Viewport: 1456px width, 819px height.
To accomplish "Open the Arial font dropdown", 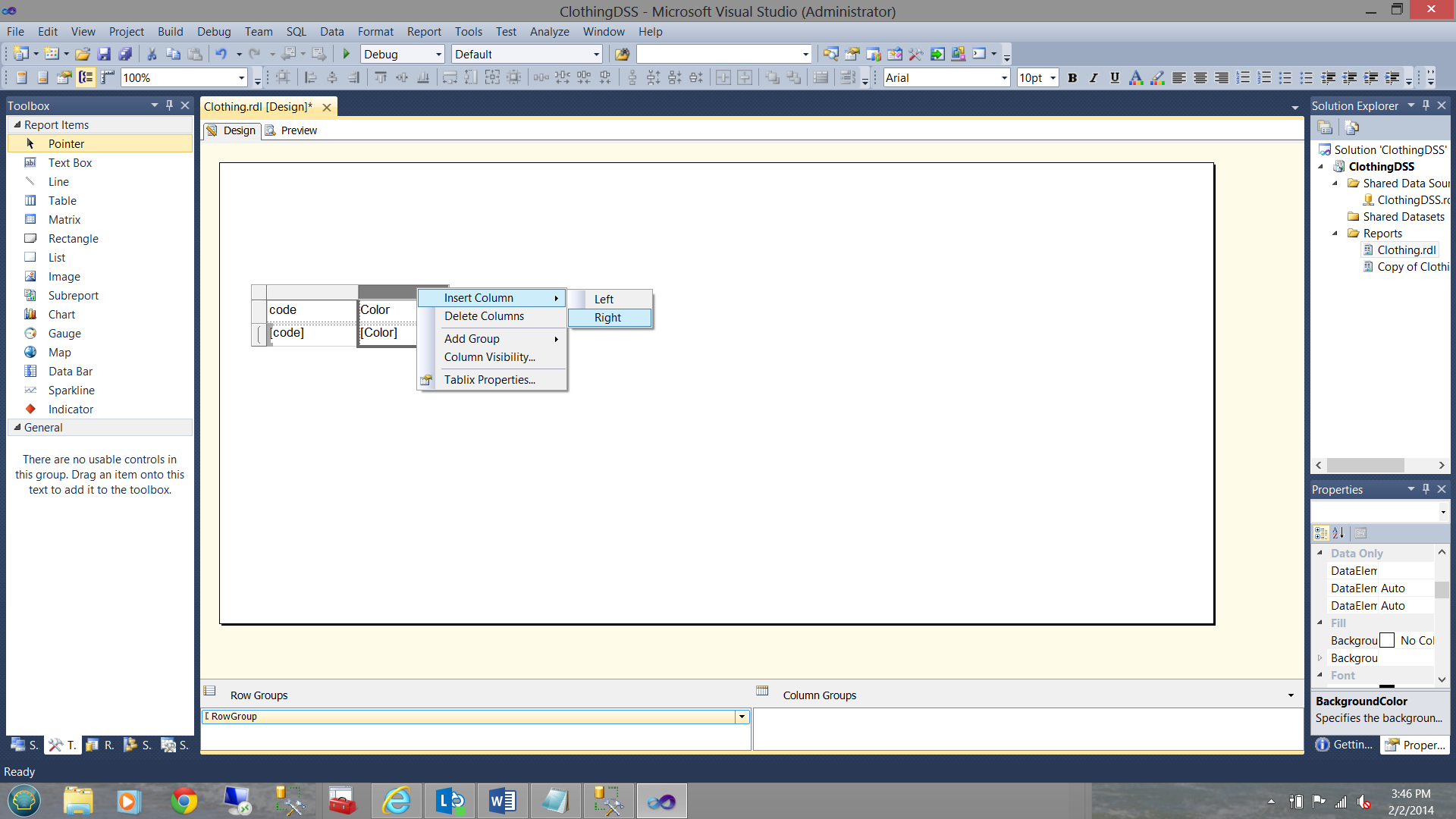I will point(1004,77).
